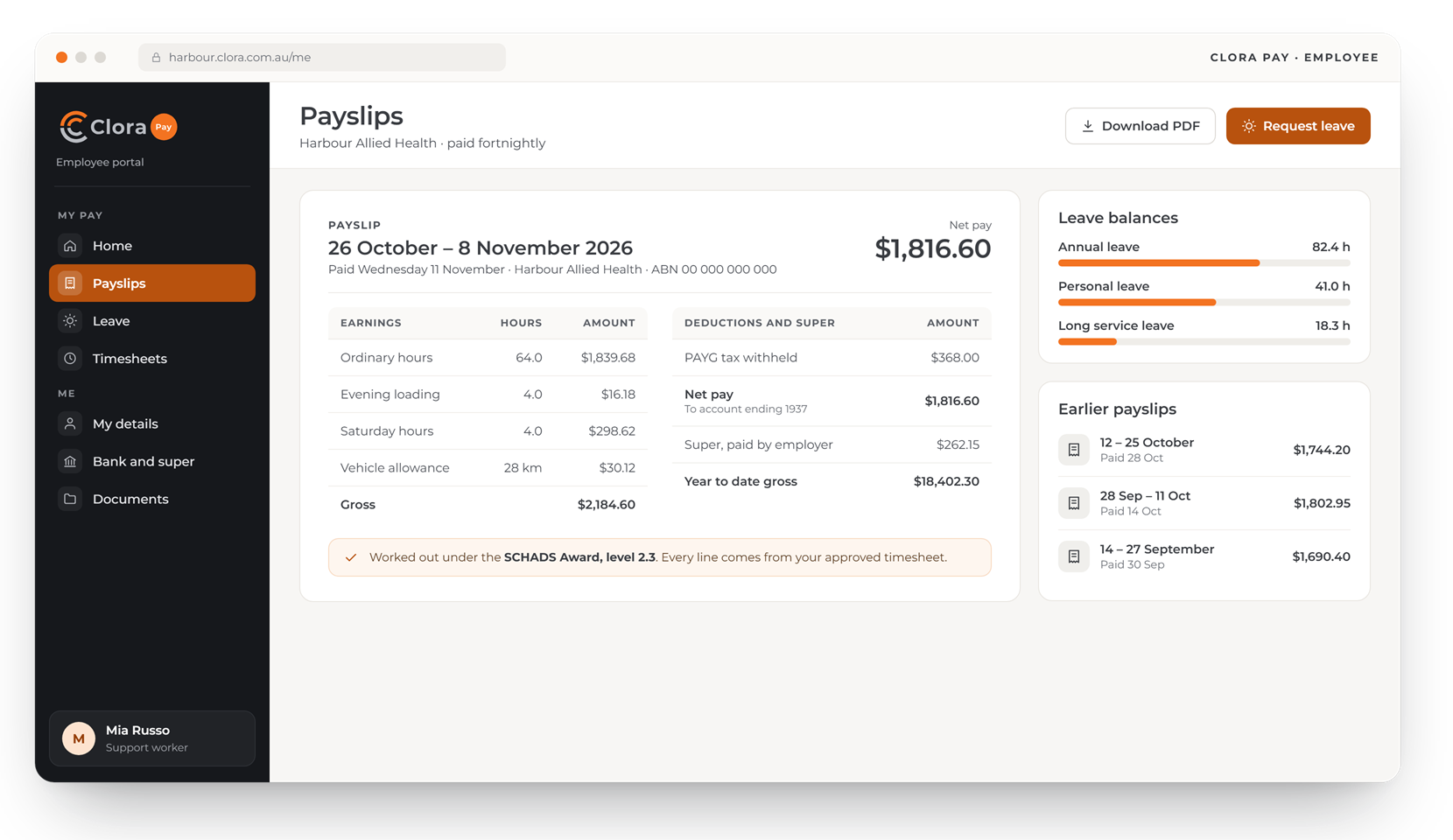Click the Payslips document icon in sidebar

pos(70,283)
